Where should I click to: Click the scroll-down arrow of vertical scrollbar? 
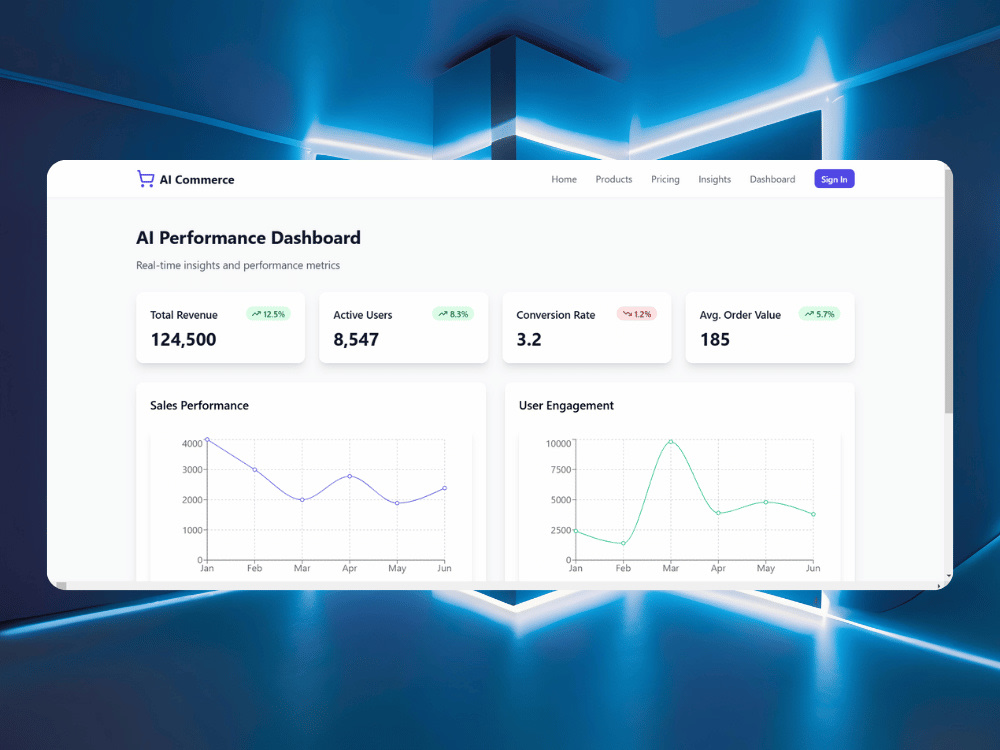949,576
